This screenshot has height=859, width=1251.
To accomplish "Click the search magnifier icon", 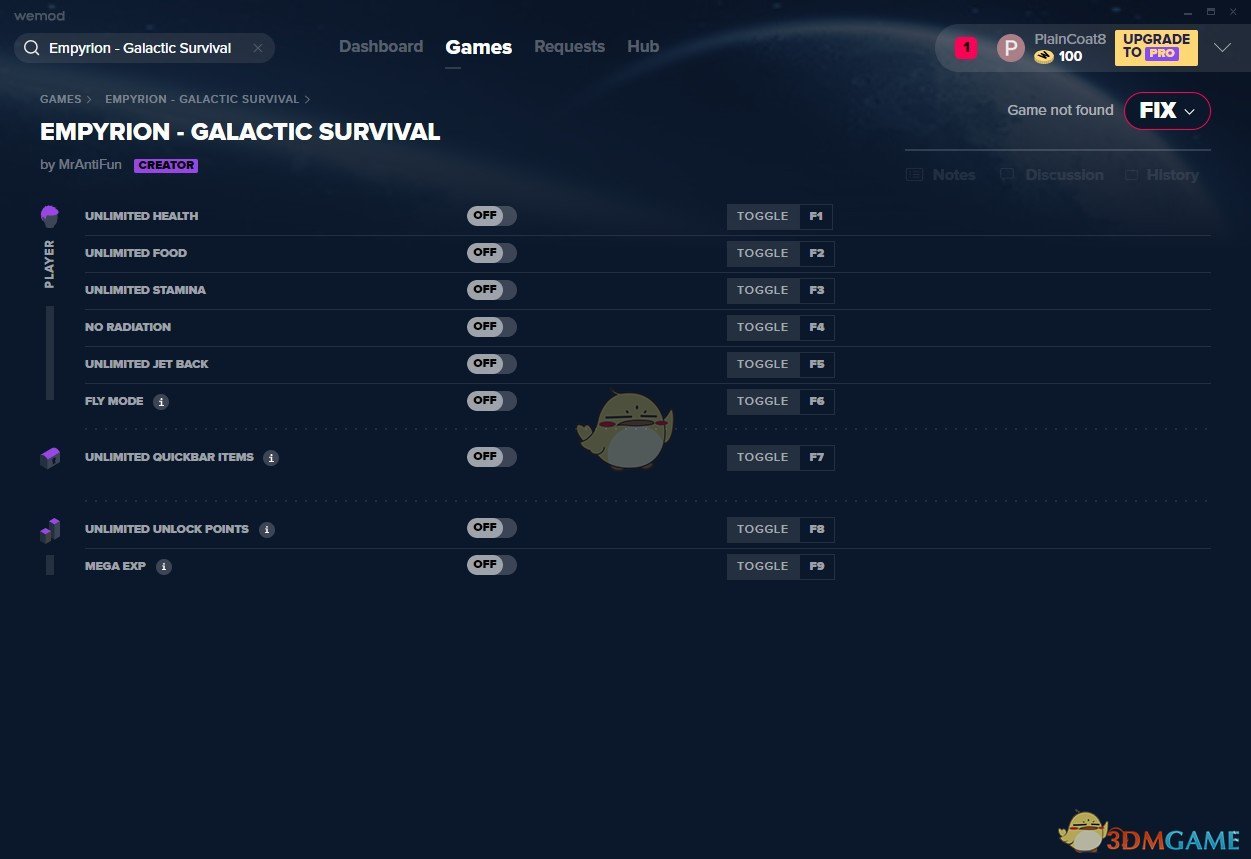I will 32,48.
